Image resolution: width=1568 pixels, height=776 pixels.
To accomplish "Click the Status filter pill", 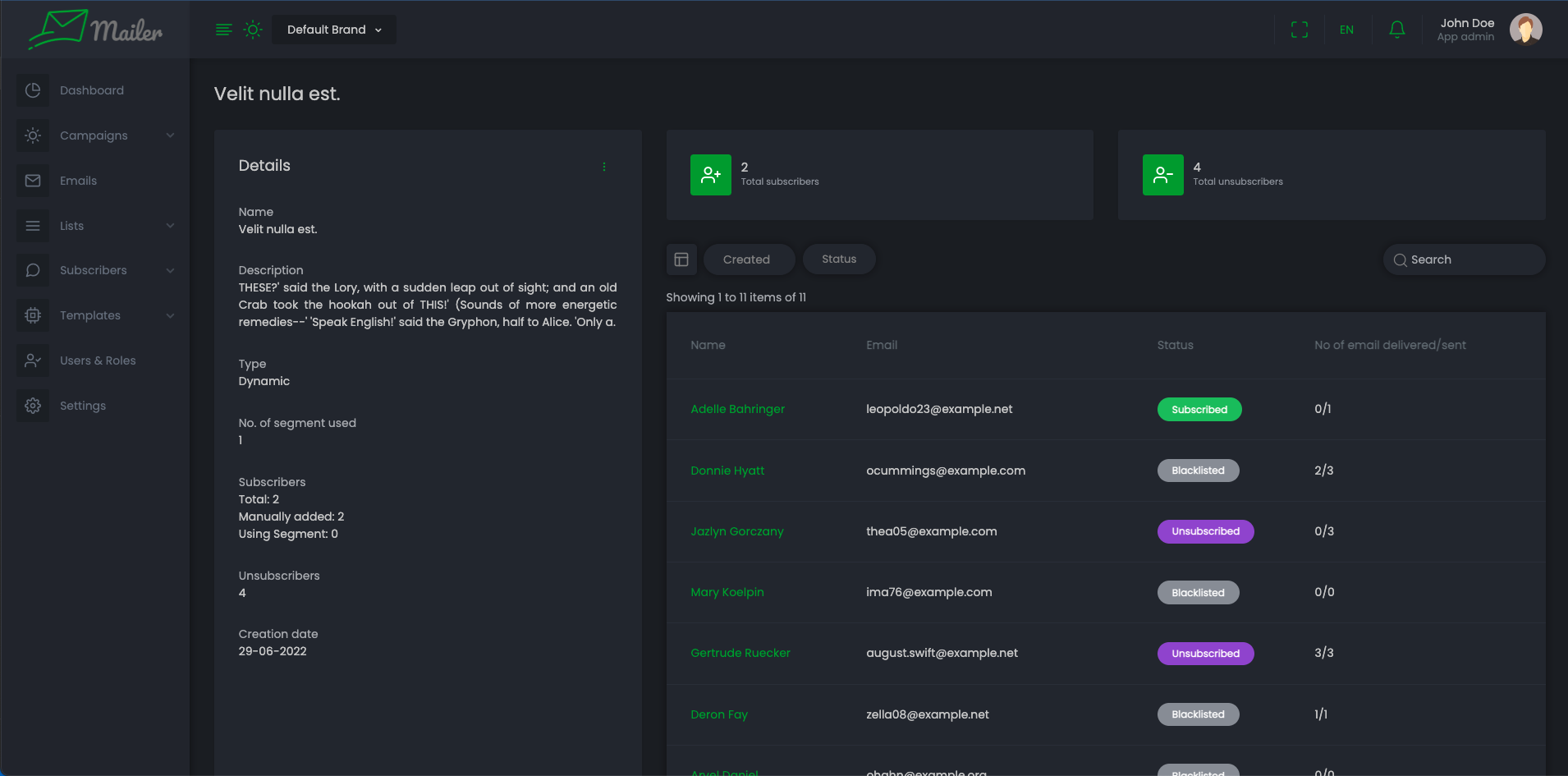I will click(838, 259).
